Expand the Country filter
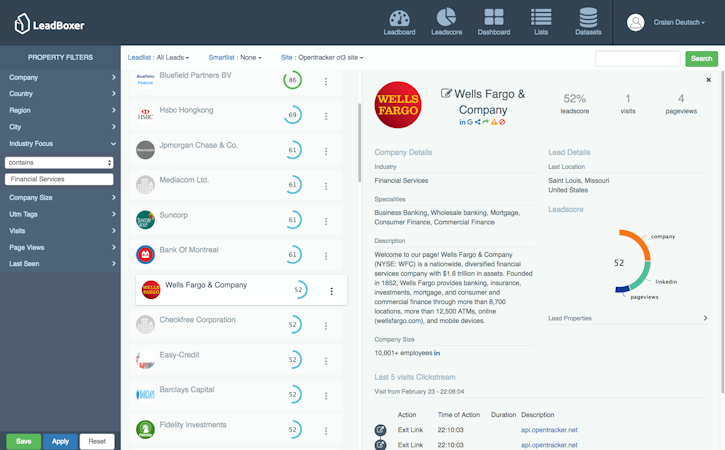 60,93
